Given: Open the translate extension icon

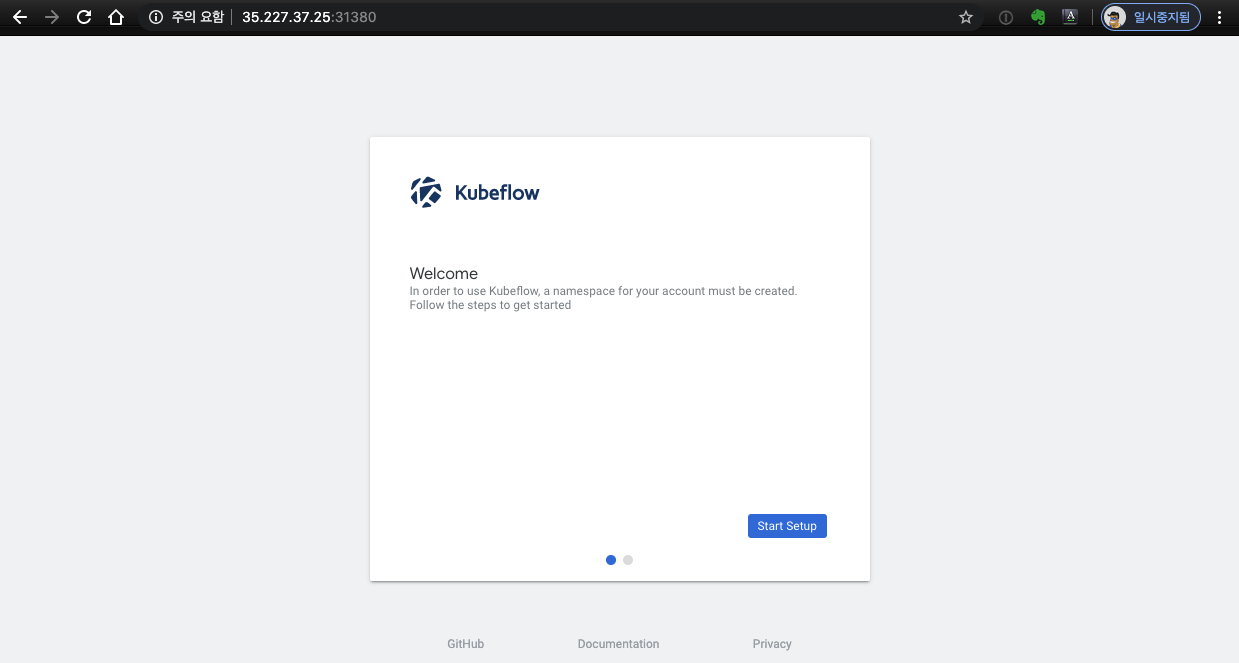Looking at the screenshot, I should tap(1069, 17).
